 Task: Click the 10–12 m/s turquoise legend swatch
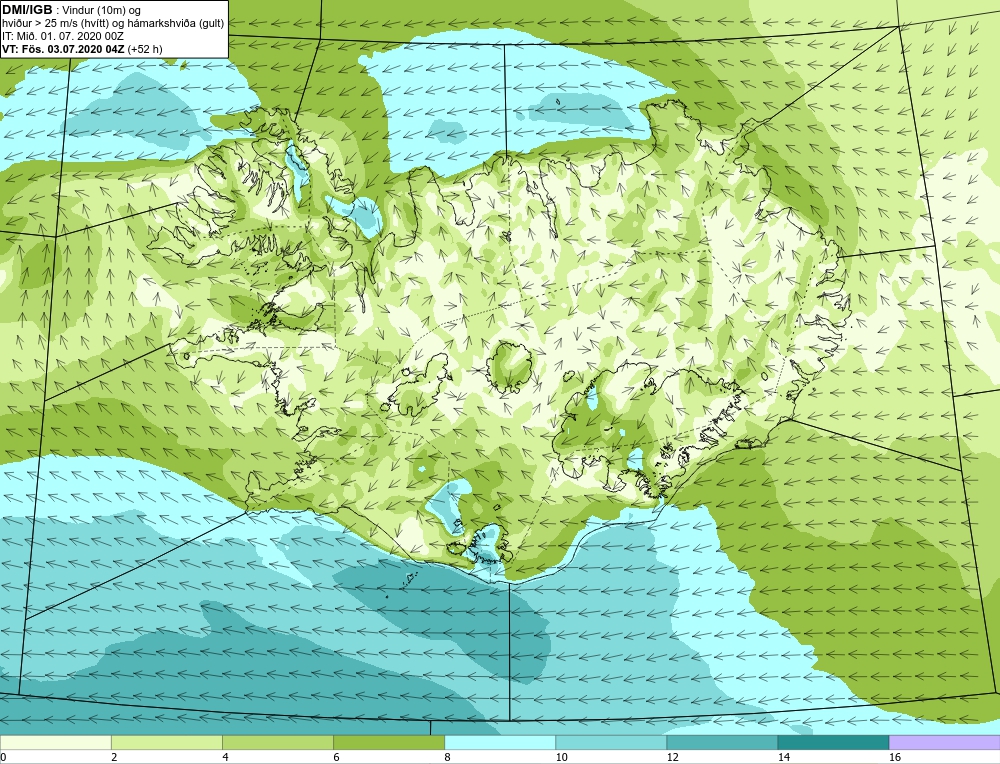pyautogui.click(x=611, y=742)
